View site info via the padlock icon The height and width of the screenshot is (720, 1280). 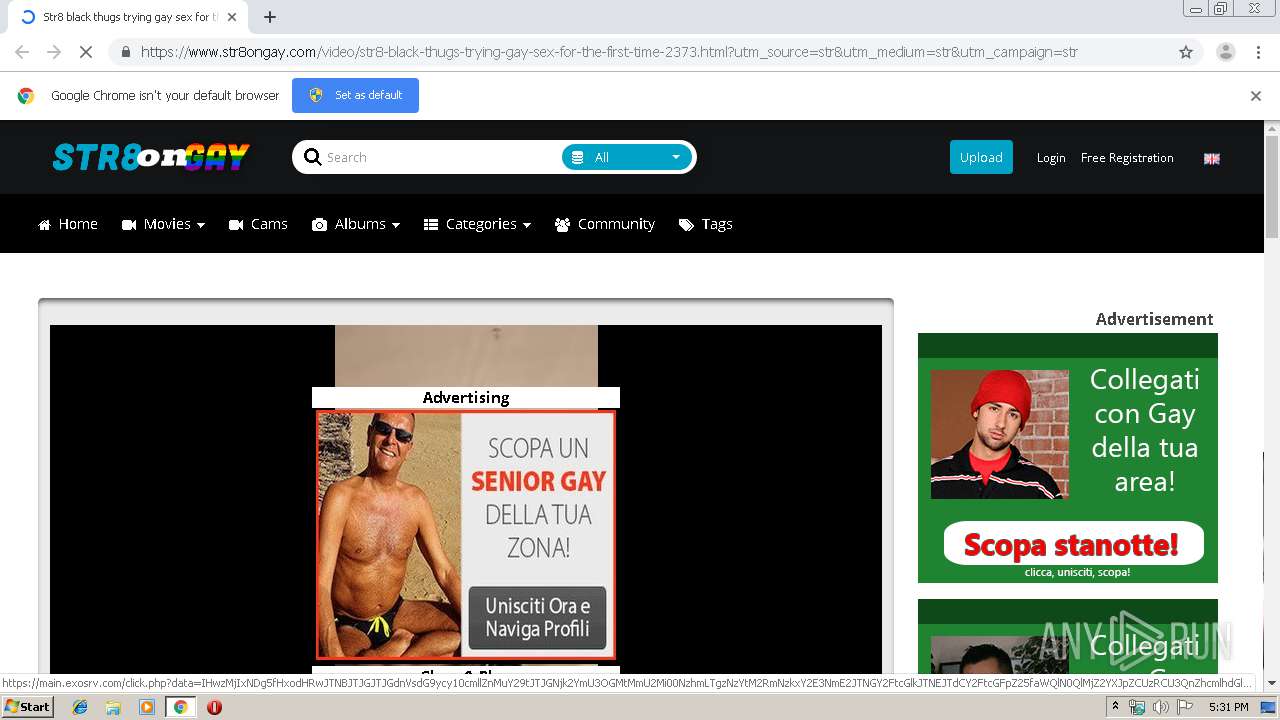click(x=125, y=52)
